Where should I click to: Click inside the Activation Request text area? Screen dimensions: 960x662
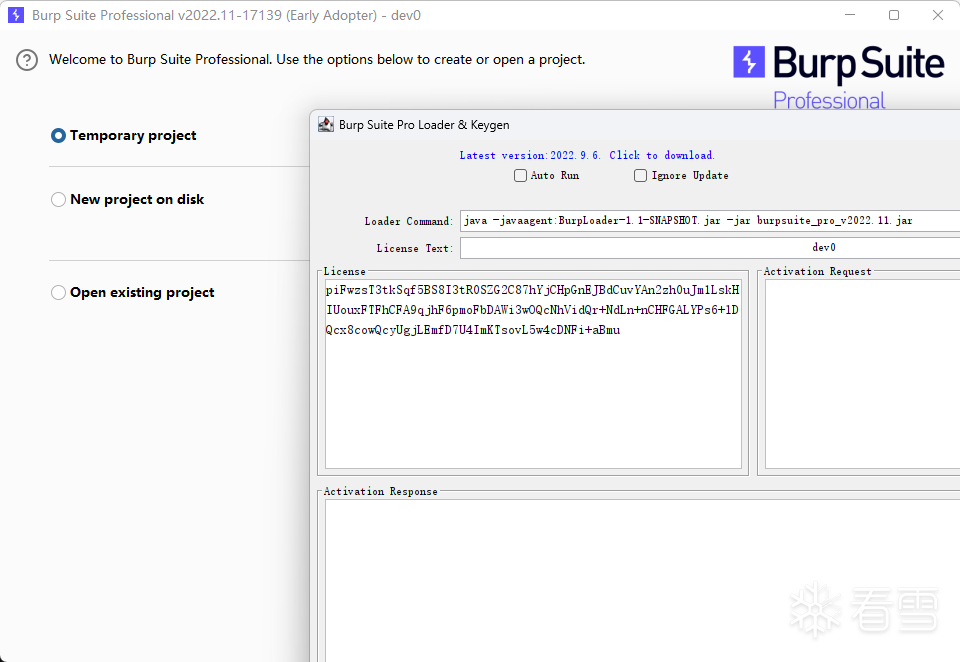click(x=863, y=374)
